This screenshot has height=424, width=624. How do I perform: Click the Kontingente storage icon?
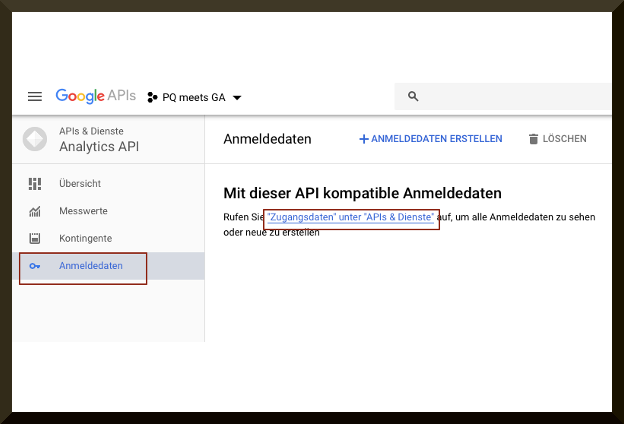coord(35,238)
